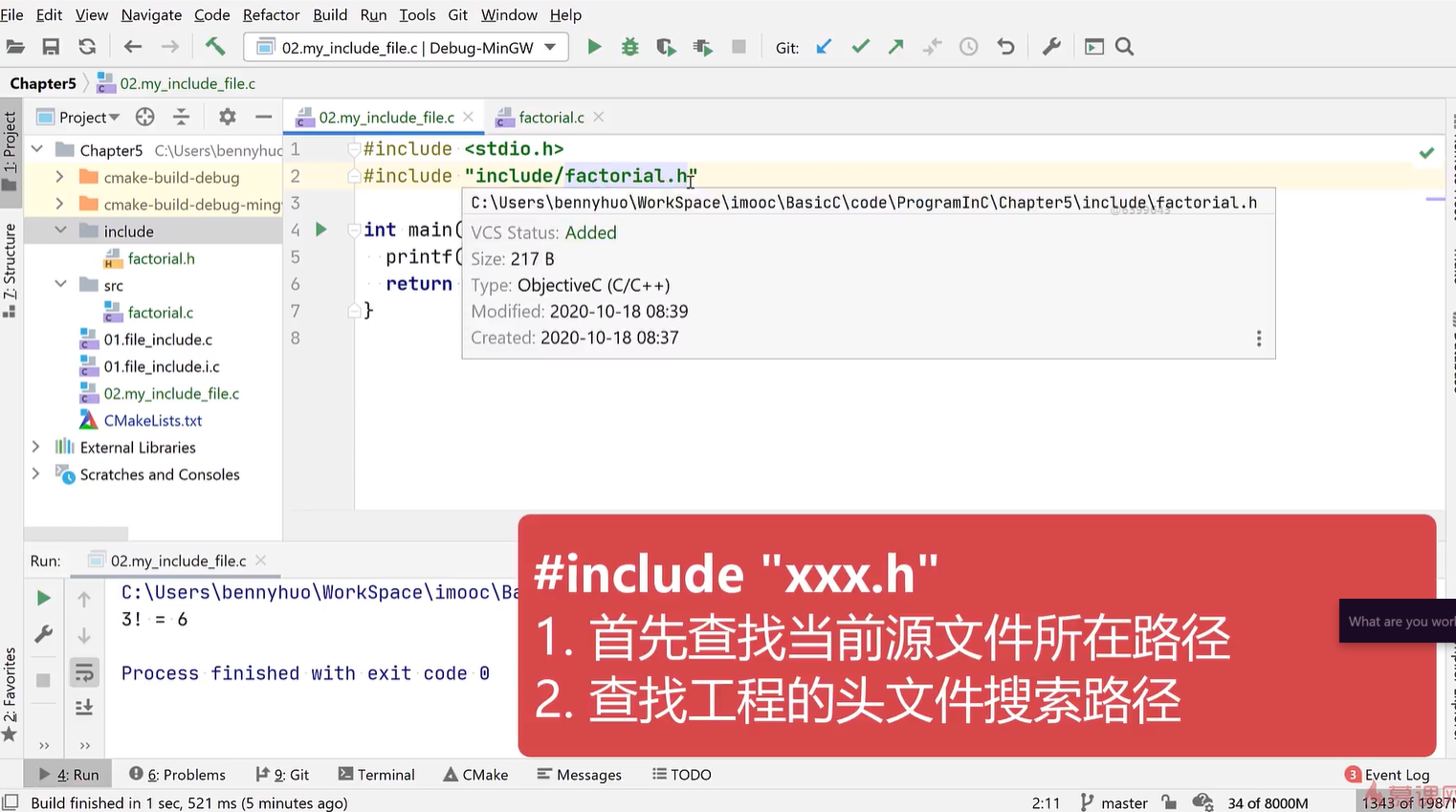
Task: Click the master Git branch widget
Action: click(1114, 802)
